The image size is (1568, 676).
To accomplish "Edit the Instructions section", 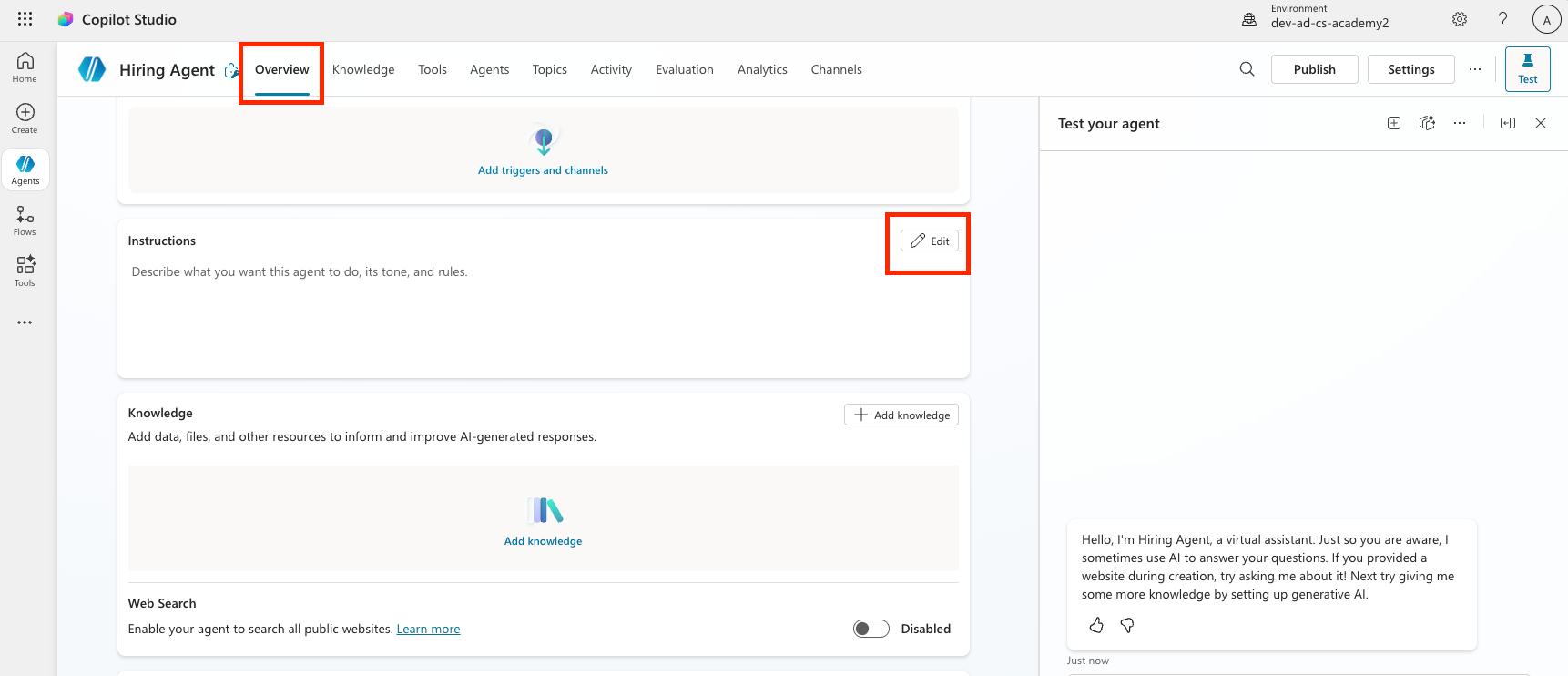I will [929, 241].
